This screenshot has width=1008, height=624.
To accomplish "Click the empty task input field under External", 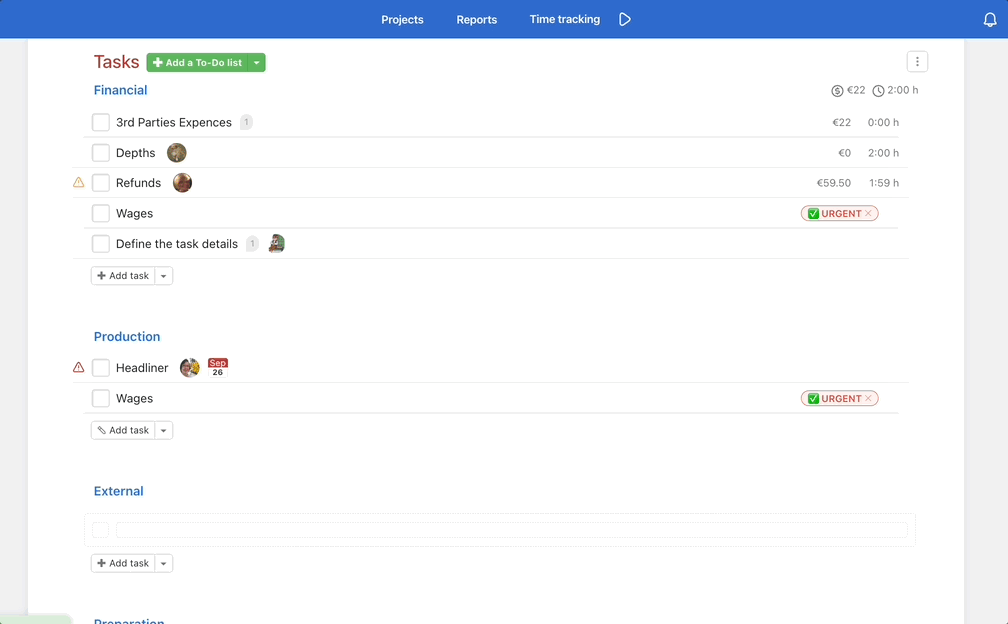I will click(x=511, y=530).
